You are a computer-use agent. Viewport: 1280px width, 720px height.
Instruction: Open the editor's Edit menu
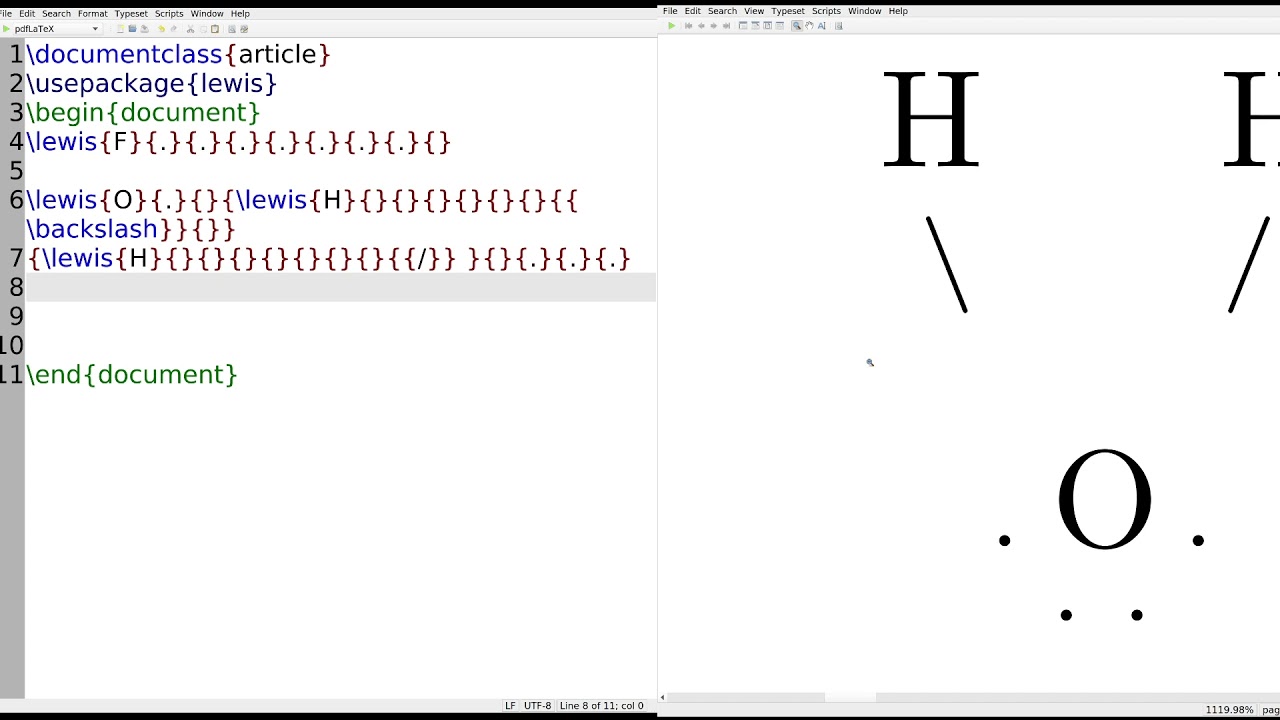[x=27, y=14]
